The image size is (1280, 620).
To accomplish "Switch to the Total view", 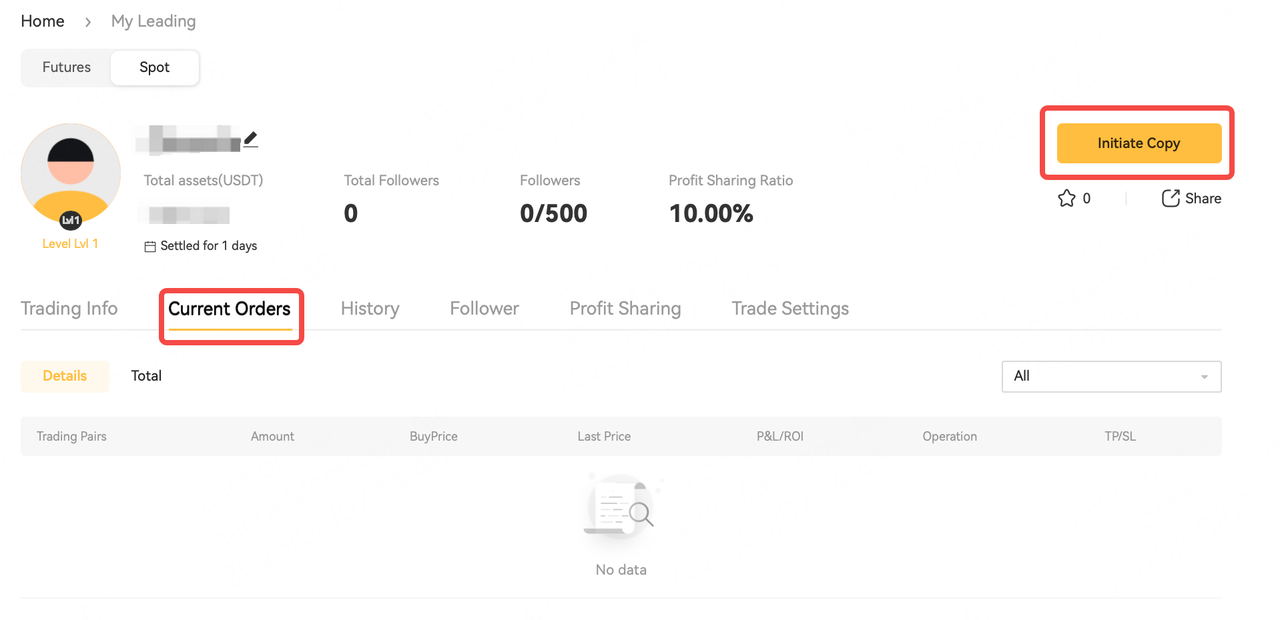I will pyautogui.click(x=146, y=376).
